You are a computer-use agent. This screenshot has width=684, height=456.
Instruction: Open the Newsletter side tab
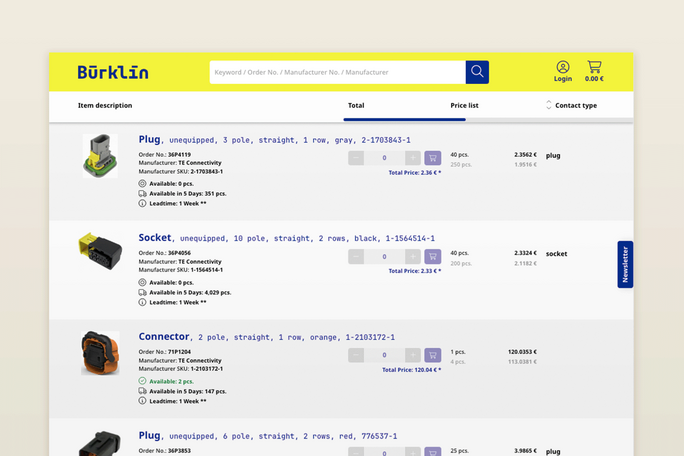pos(625,265)
